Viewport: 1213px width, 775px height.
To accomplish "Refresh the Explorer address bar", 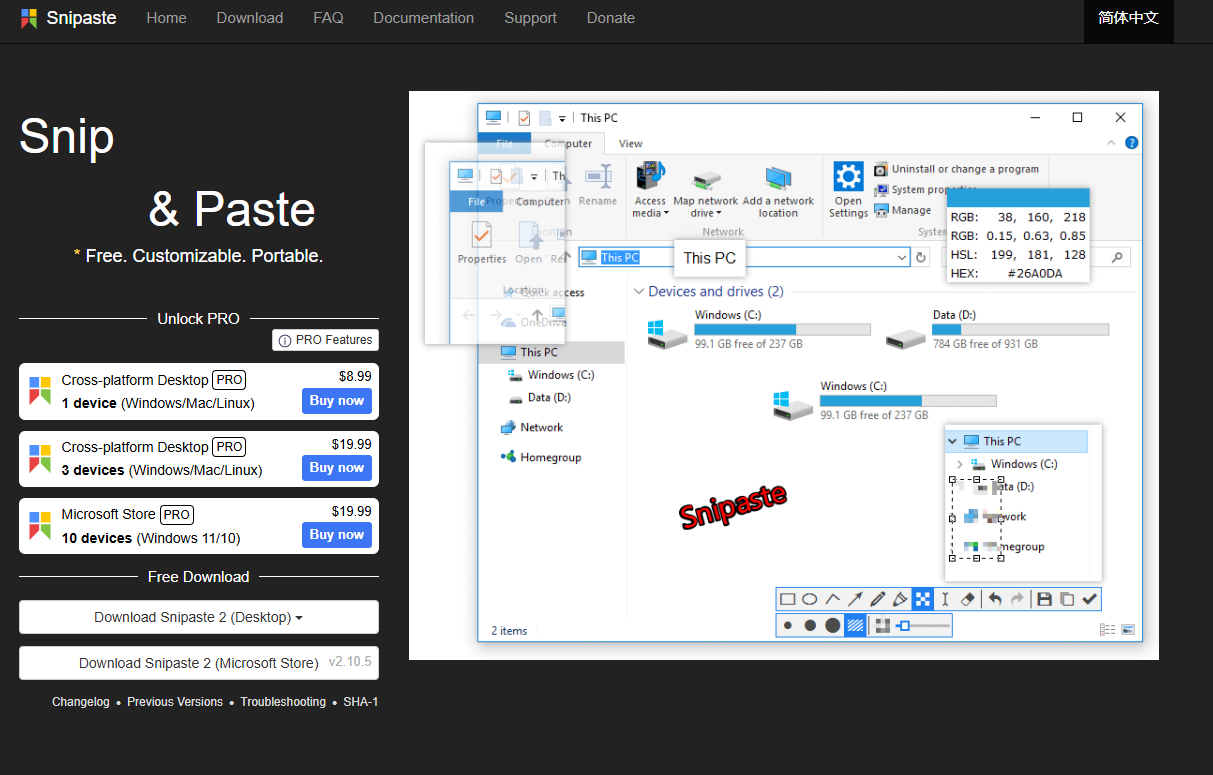I will [921, 257].
